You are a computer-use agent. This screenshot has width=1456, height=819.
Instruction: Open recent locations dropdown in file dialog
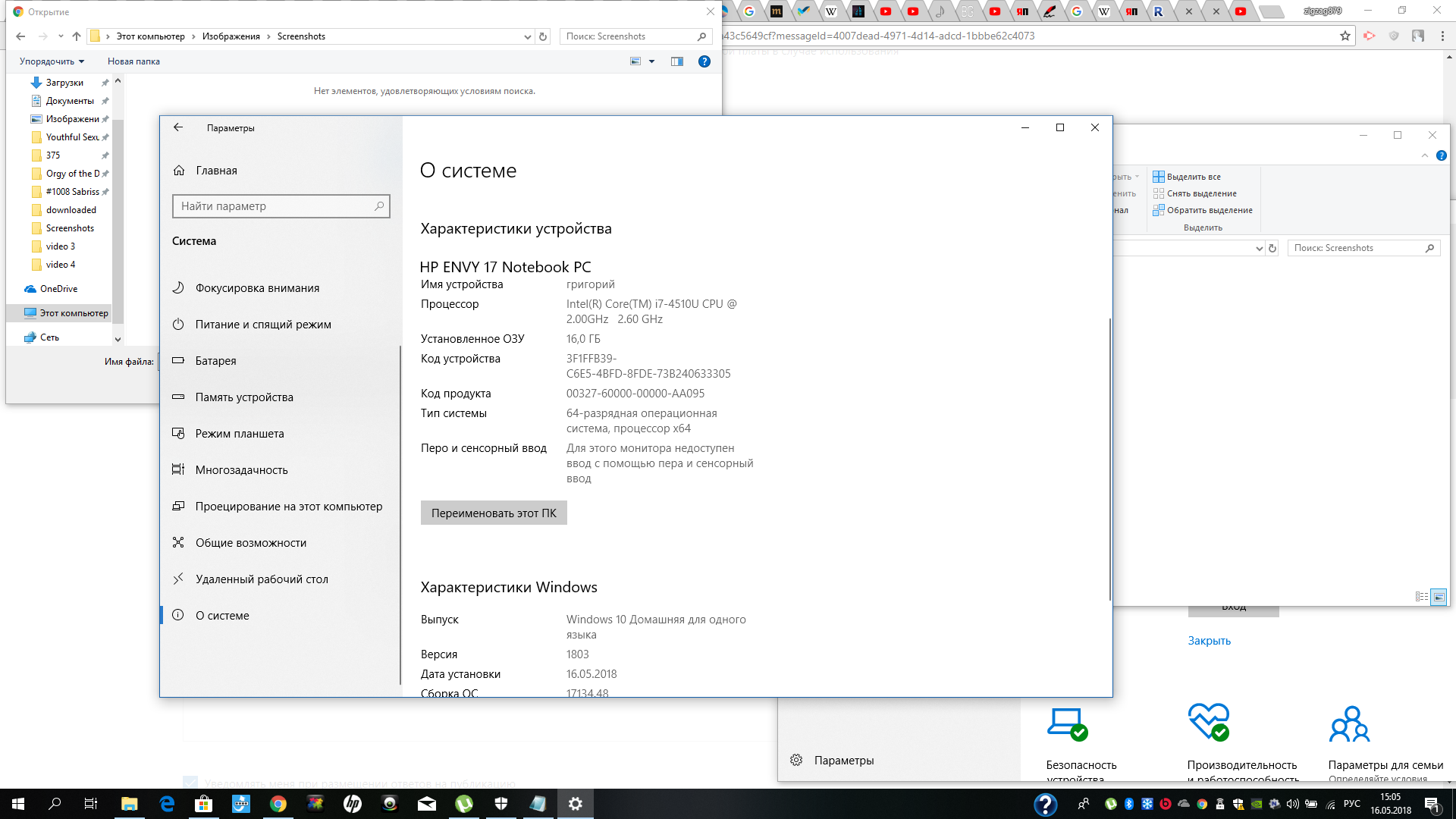61,36
